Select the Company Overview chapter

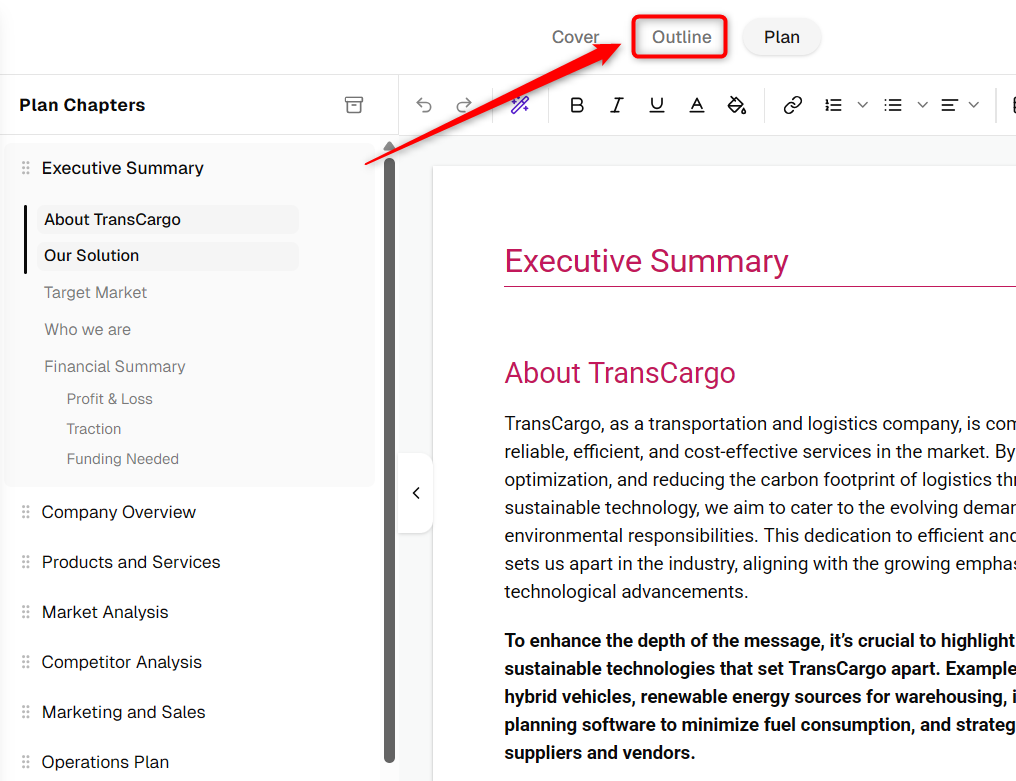(x=119, y=512)
